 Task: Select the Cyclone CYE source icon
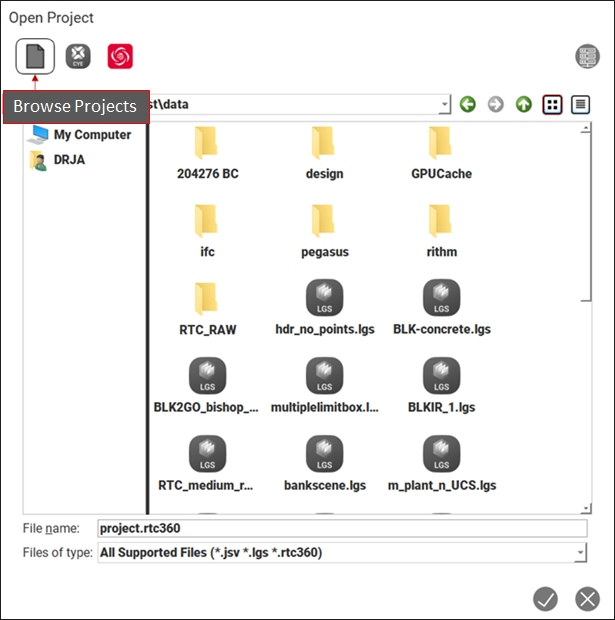tap(78, 57)
